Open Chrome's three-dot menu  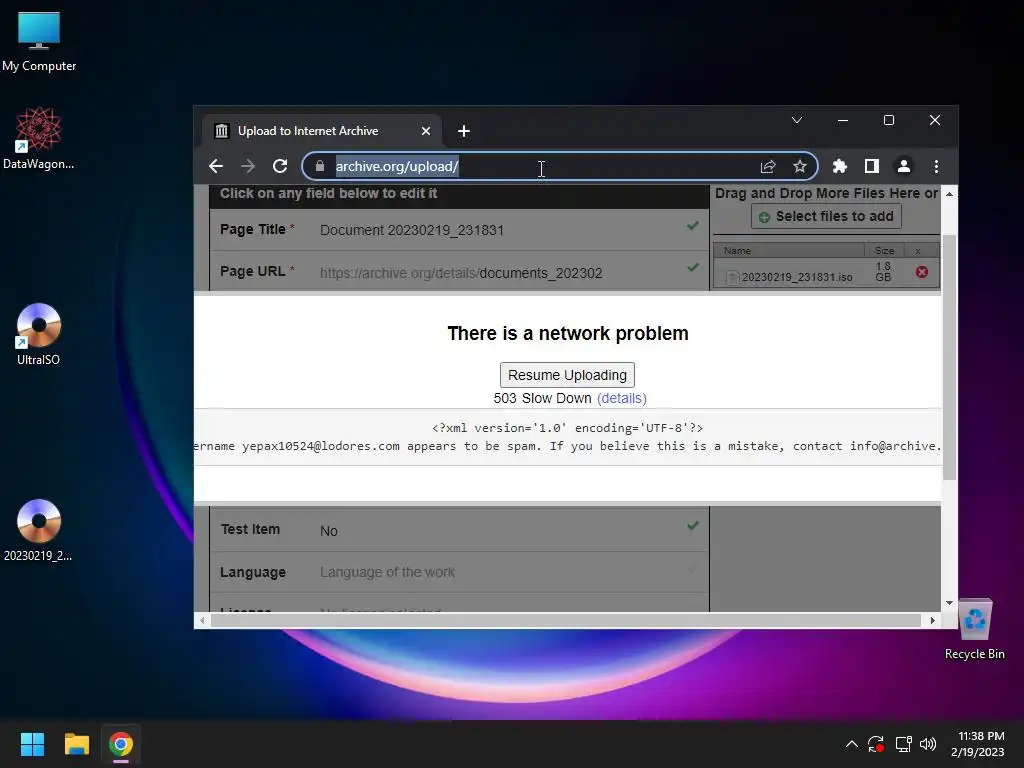coord(936,167)
